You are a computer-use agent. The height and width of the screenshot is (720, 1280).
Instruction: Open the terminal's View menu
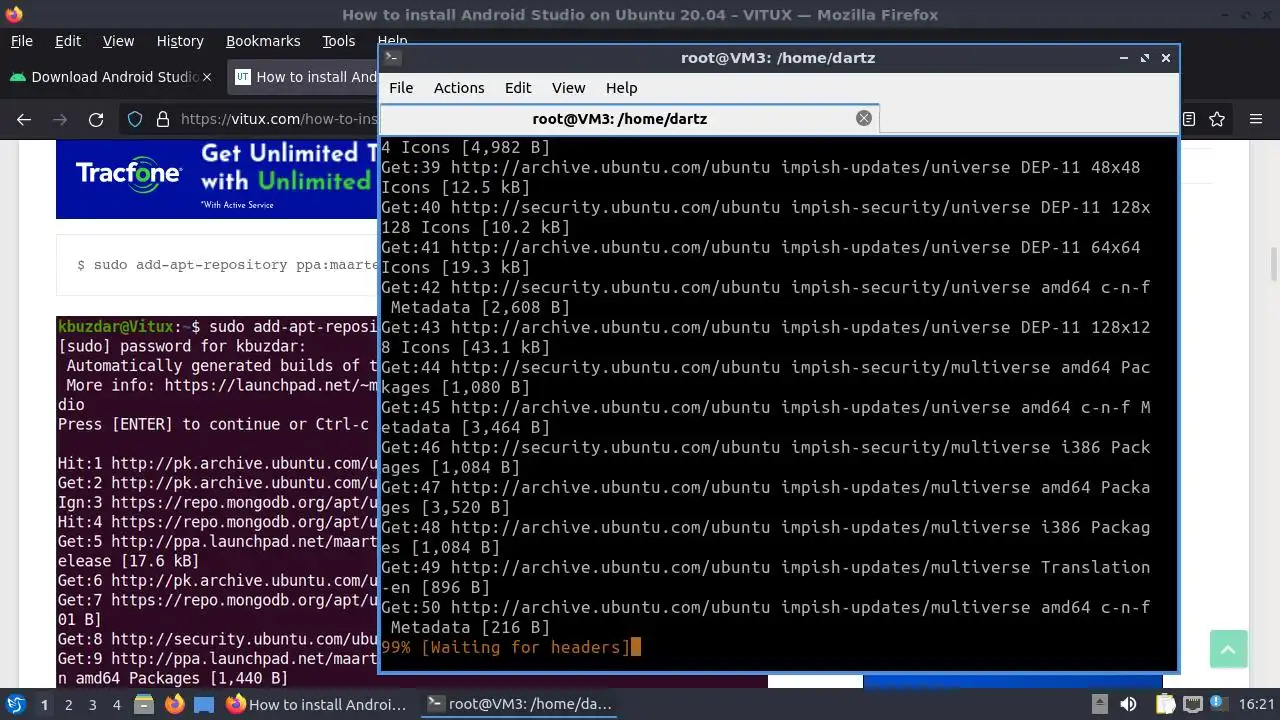pos(568,88)
